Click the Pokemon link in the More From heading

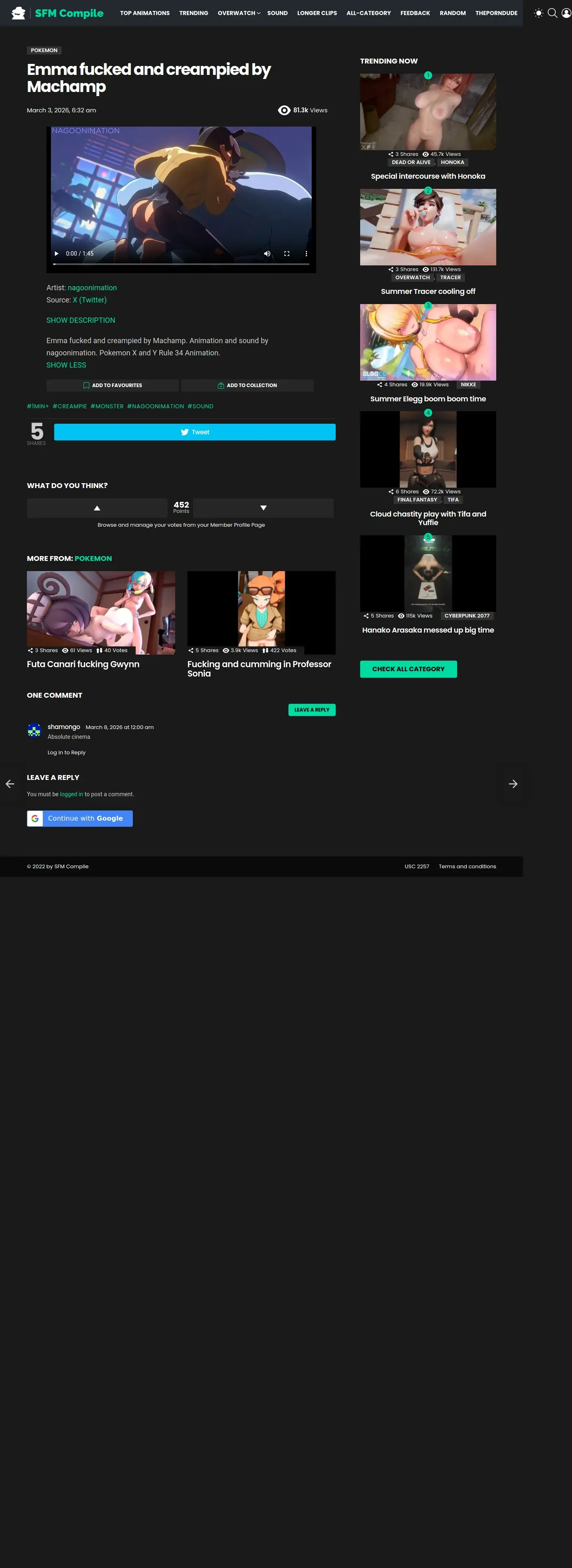[93, 558]
